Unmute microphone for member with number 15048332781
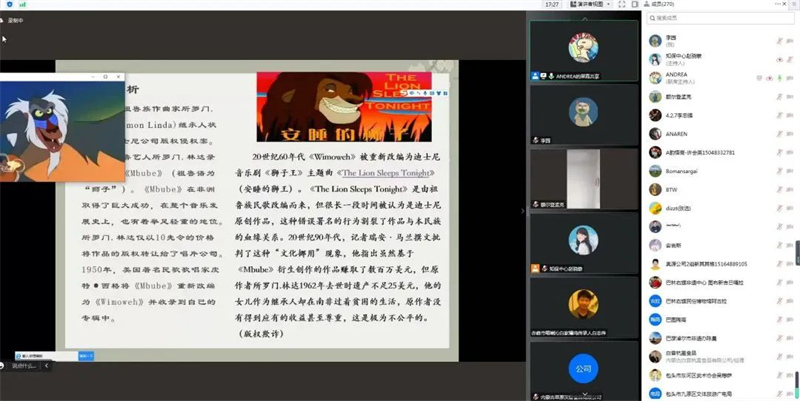 [780, 153]
